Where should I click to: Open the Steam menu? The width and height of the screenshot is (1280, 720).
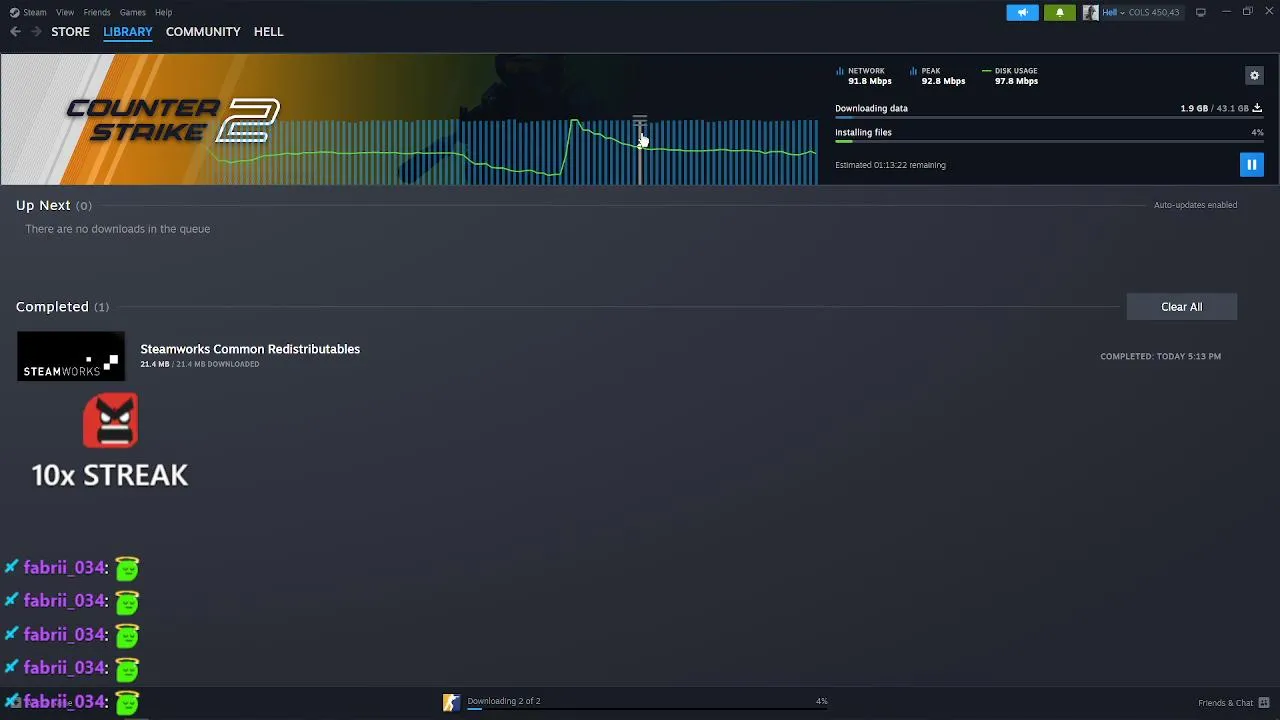35,12
